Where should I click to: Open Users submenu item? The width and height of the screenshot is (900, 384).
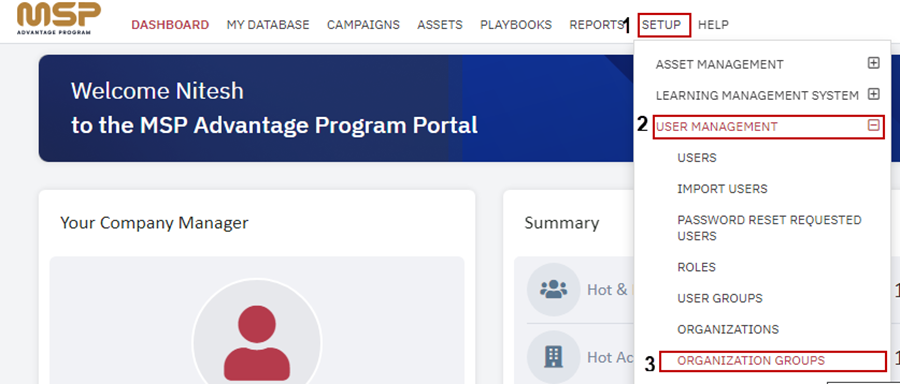click(x=697, y=158)
